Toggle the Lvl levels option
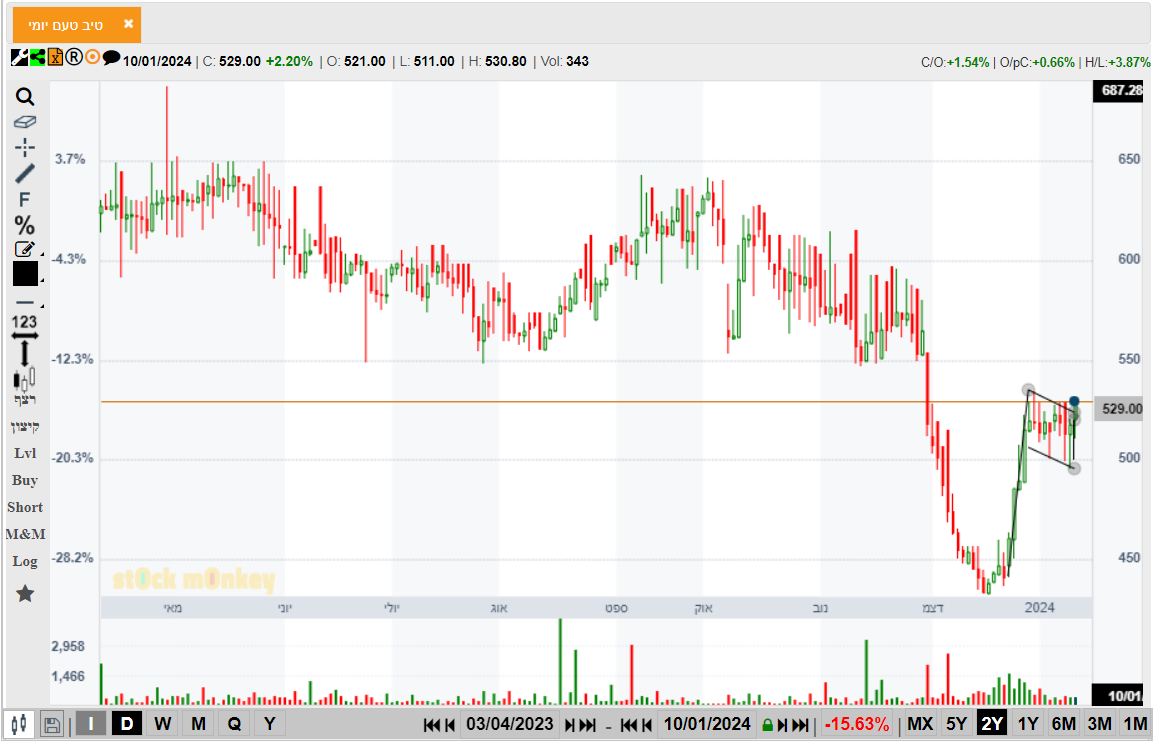 point(25,454)
